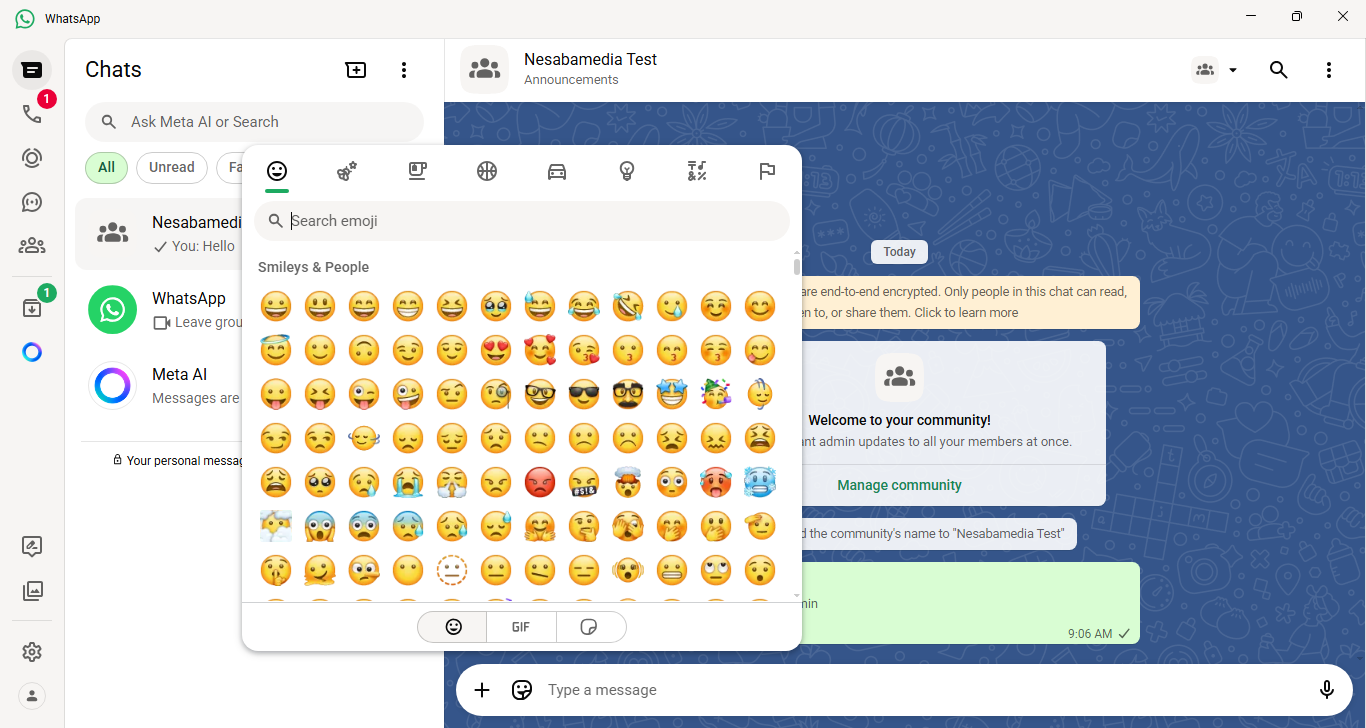Screen dimensions: 1366x728
Task: Select the Unread chat filter
Action: tap(171, 168)
